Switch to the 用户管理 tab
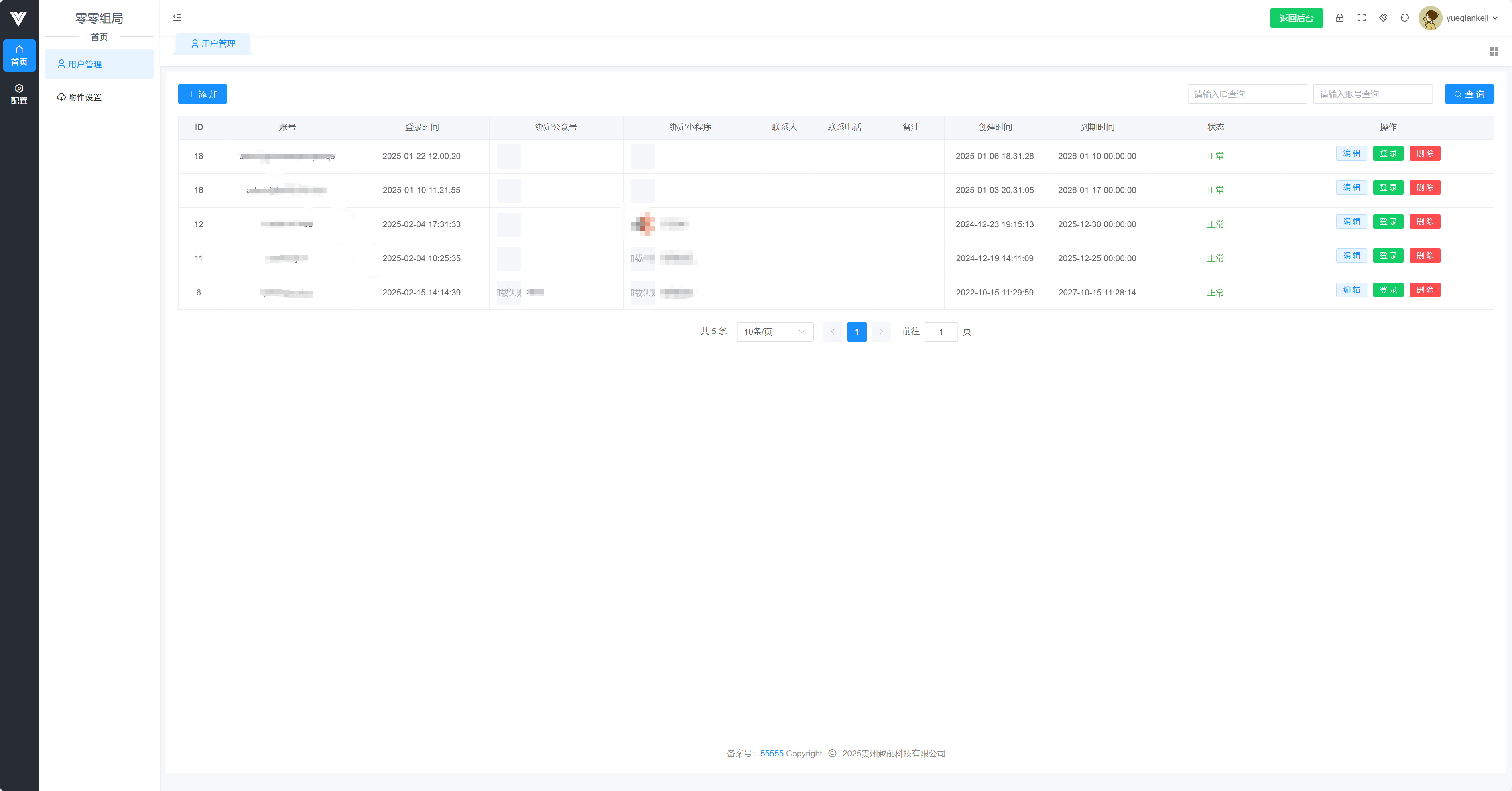The width and height of the screenshot is (1512, 791). 213,43
